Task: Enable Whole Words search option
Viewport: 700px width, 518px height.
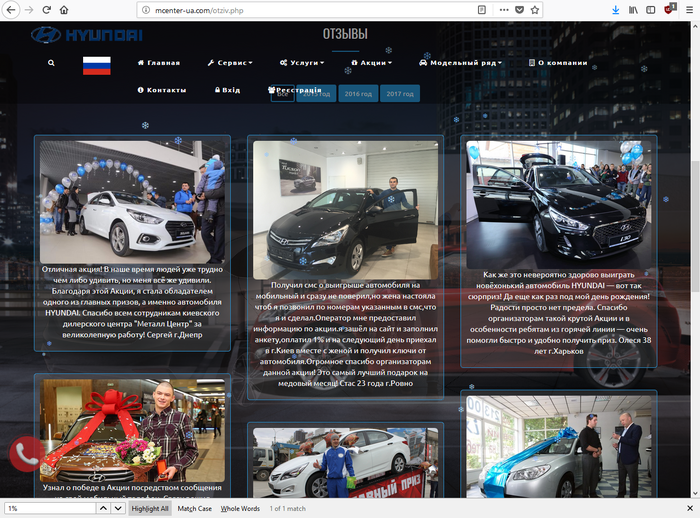Action: 240,508
